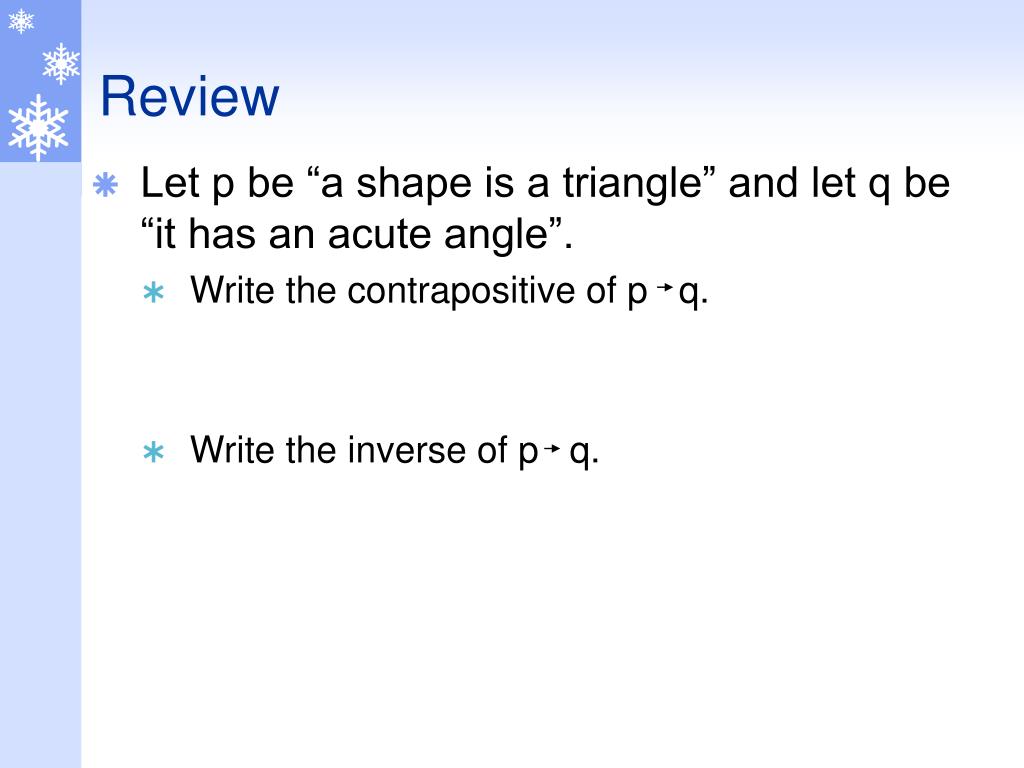Click the arrow symbol in inverse line
This screenshot has height=768, width=1024.
coord(552,448)
